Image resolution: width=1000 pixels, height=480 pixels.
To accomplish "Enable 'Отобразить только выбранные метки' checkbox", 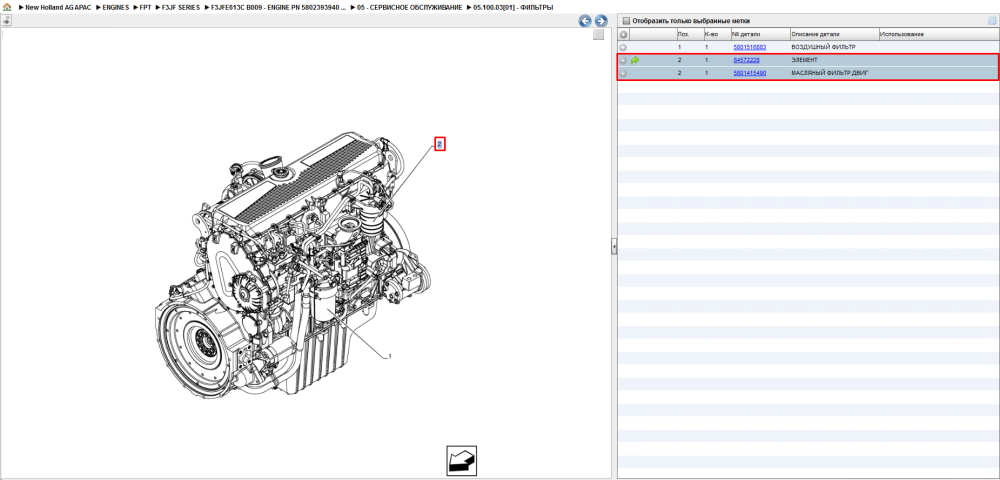I will point(626,20).
